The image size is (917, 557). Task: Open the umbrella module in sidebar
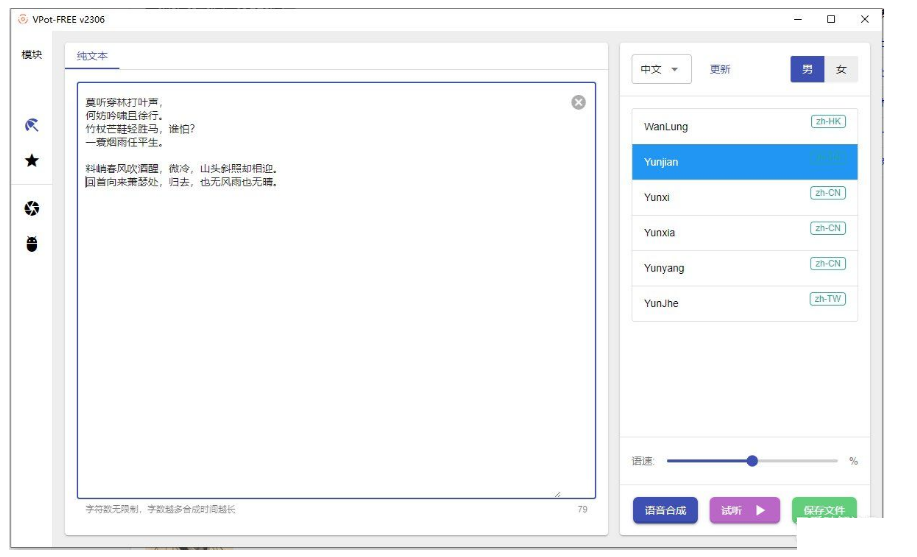click(x=32, y=125)
